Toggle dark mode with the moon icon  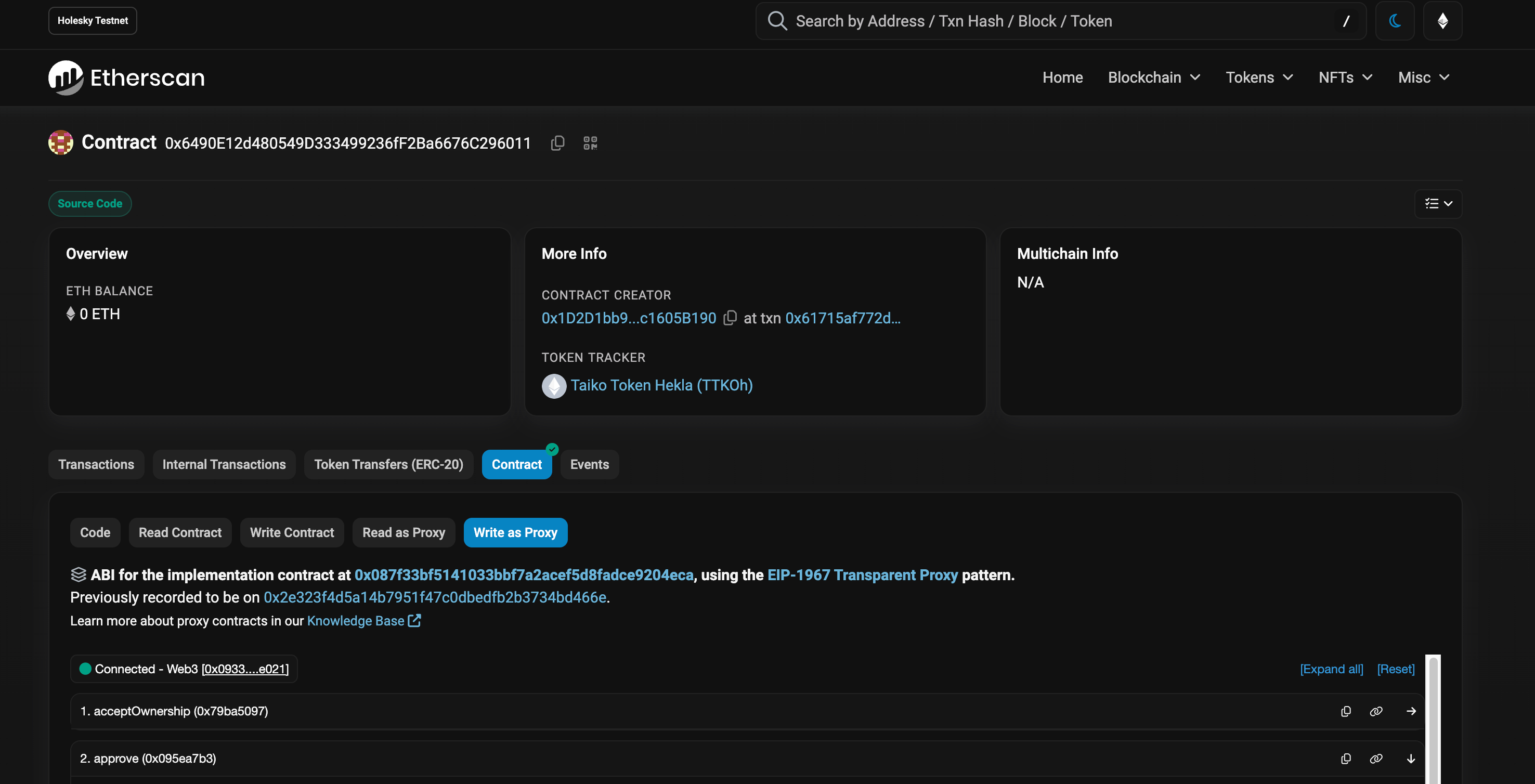(1395, 21)
